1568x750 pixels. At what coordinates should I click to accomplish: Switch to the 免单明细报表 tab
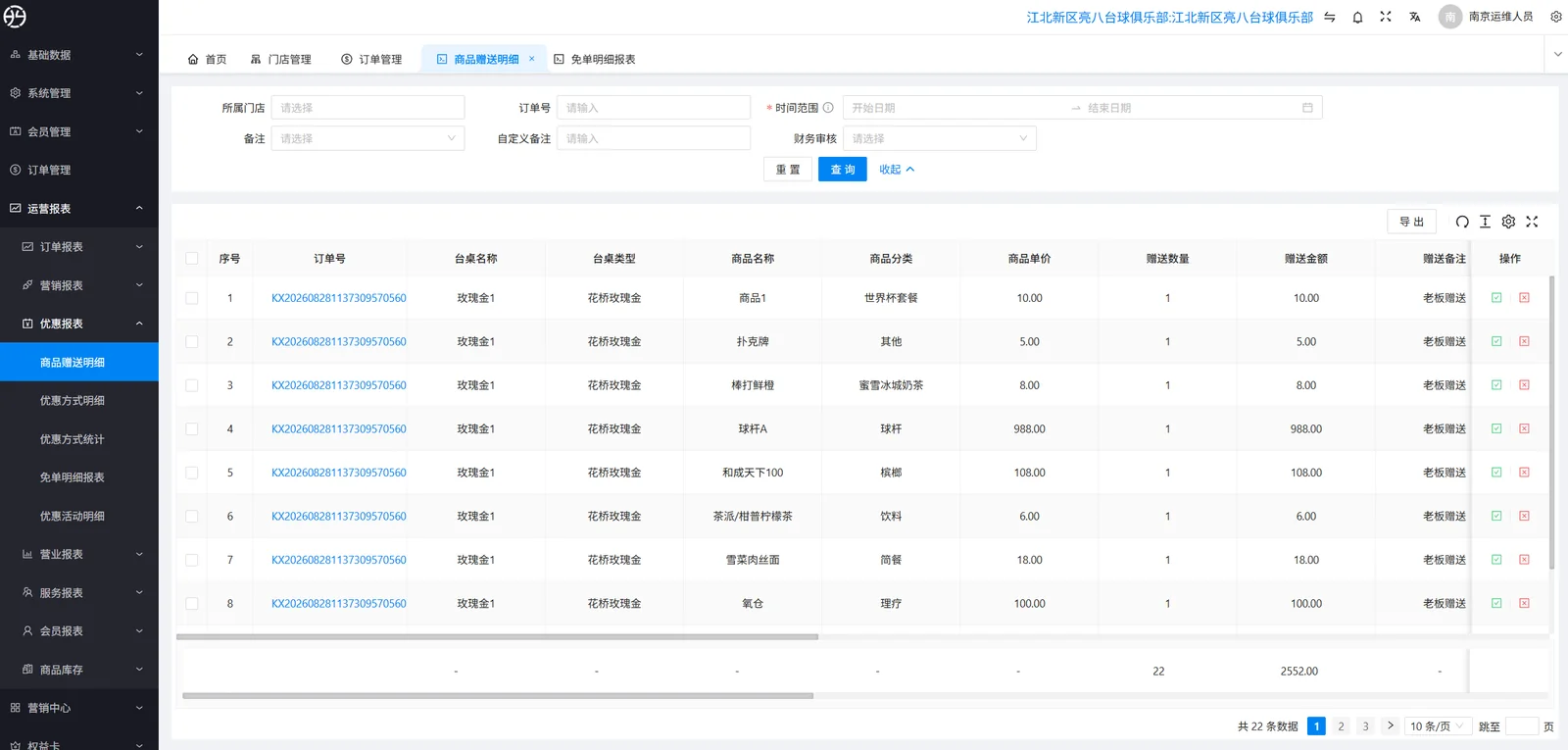coord(595,59)
